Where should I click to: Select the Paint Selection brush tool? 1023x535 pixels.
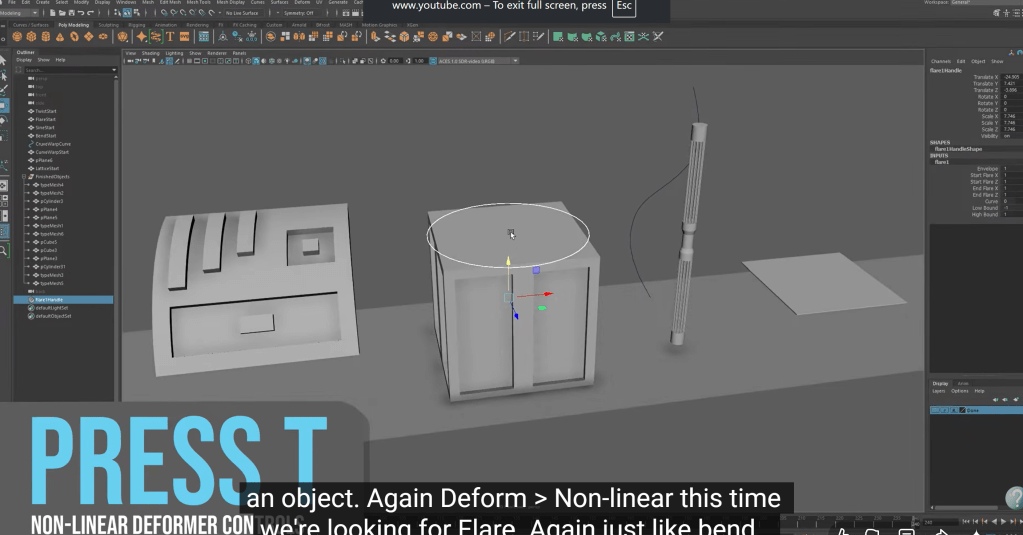pos(4,90)
